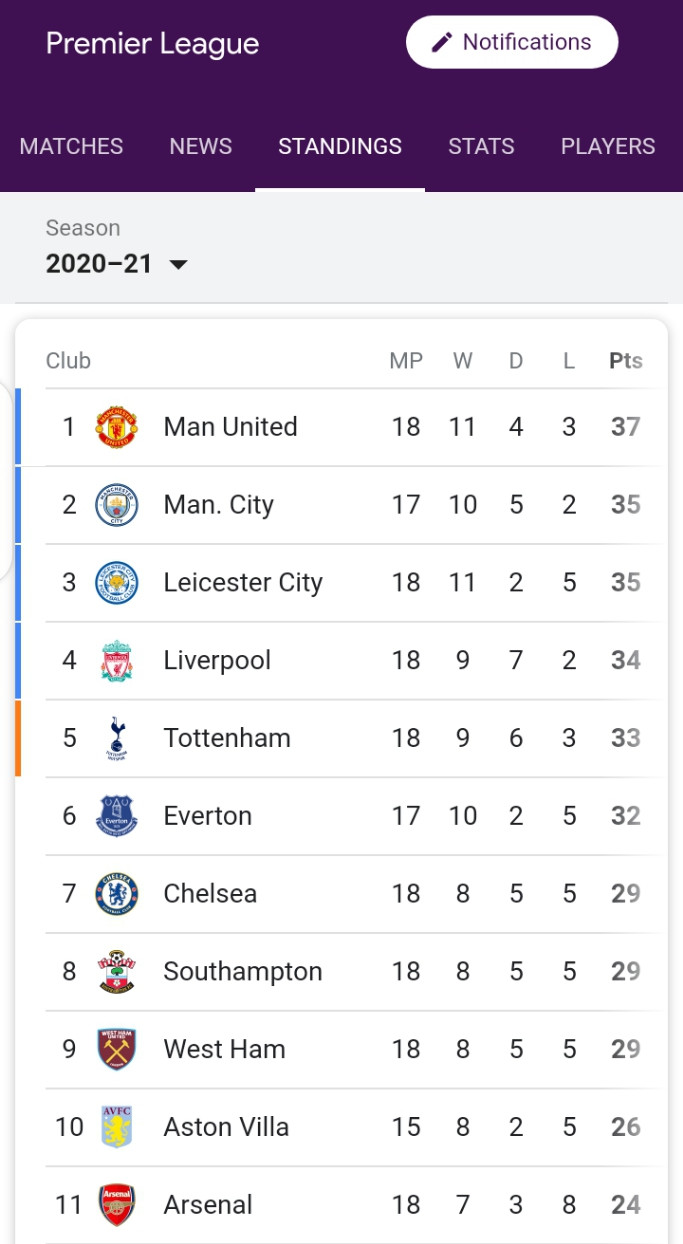
Task: Select the Everton team name
Action: point(208,816)
